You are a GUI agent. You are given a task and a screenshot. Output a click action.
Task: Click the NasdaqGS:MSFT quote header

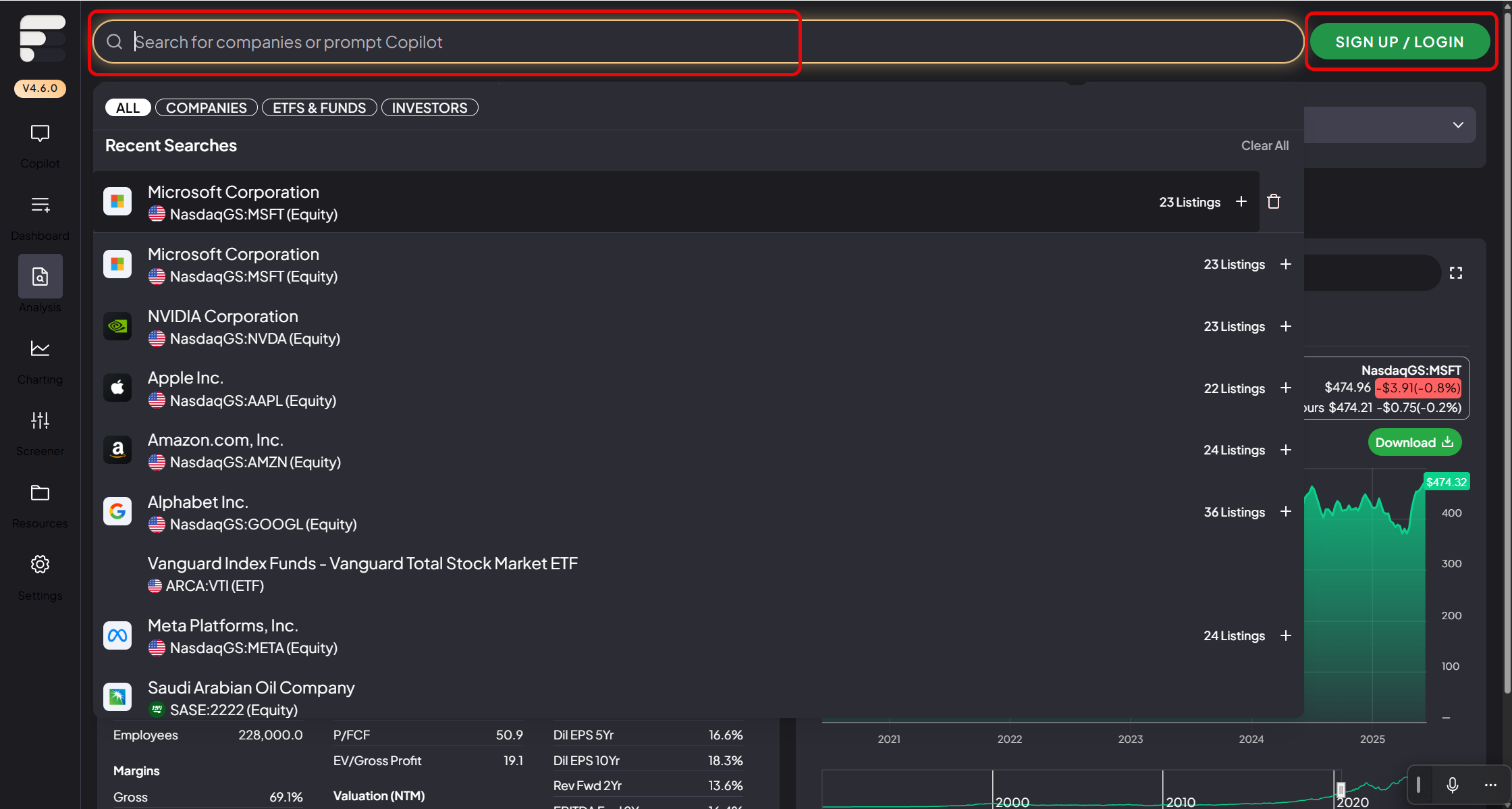tap(1411, 370)
